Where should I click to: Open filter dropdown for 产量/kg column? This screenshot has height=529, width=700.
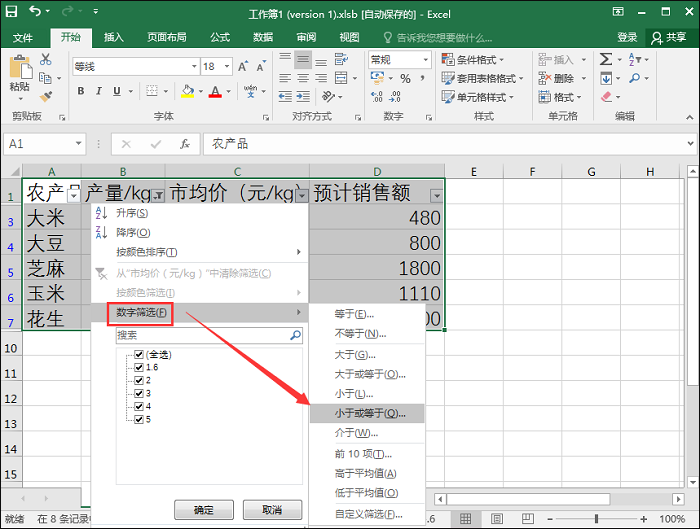tap(158, 196)
